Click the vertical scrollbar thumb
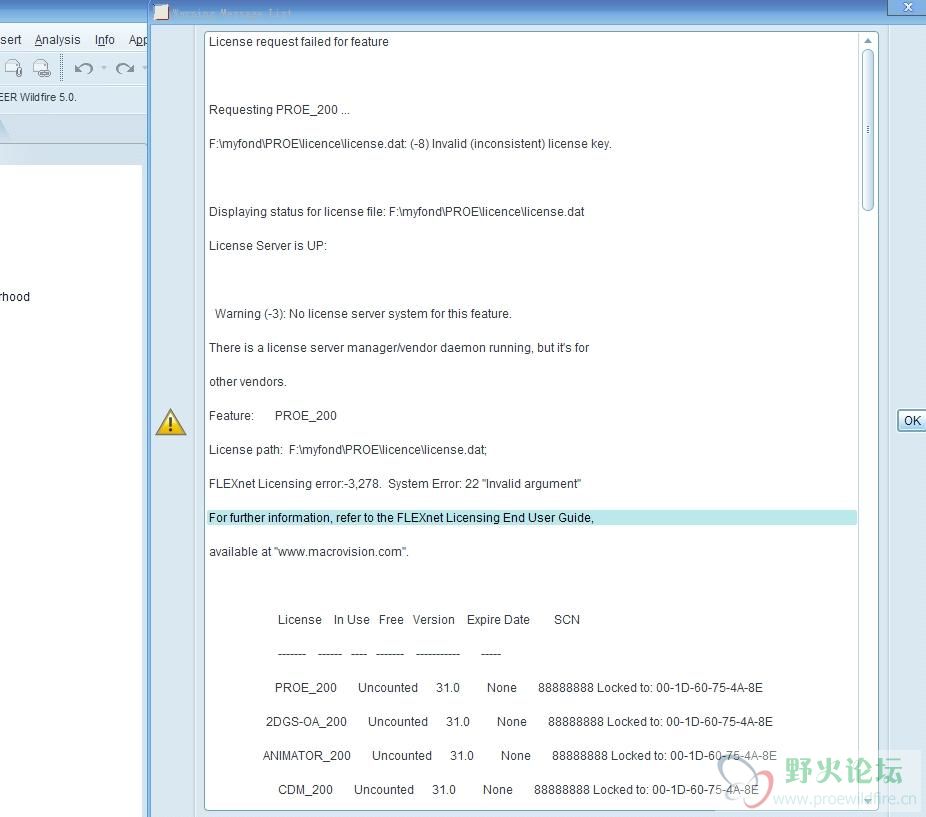 click(x=868, y=130)
